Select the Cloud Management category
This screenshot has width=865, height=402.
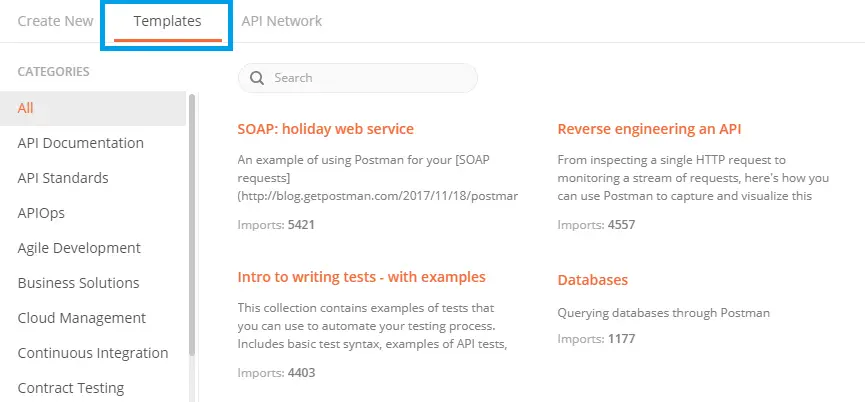coord(82,318)
